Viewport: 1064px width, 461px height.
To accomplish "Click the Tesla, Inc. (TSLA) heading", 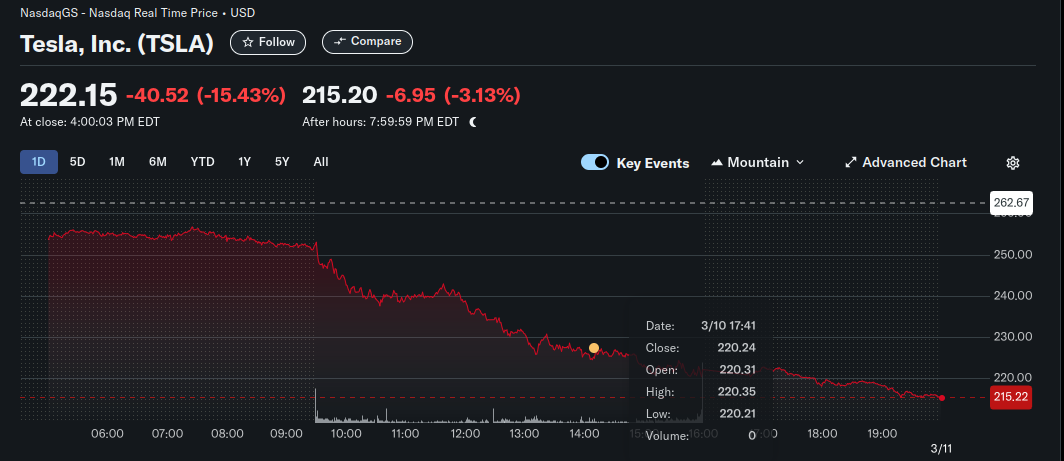I will (117, 44).
